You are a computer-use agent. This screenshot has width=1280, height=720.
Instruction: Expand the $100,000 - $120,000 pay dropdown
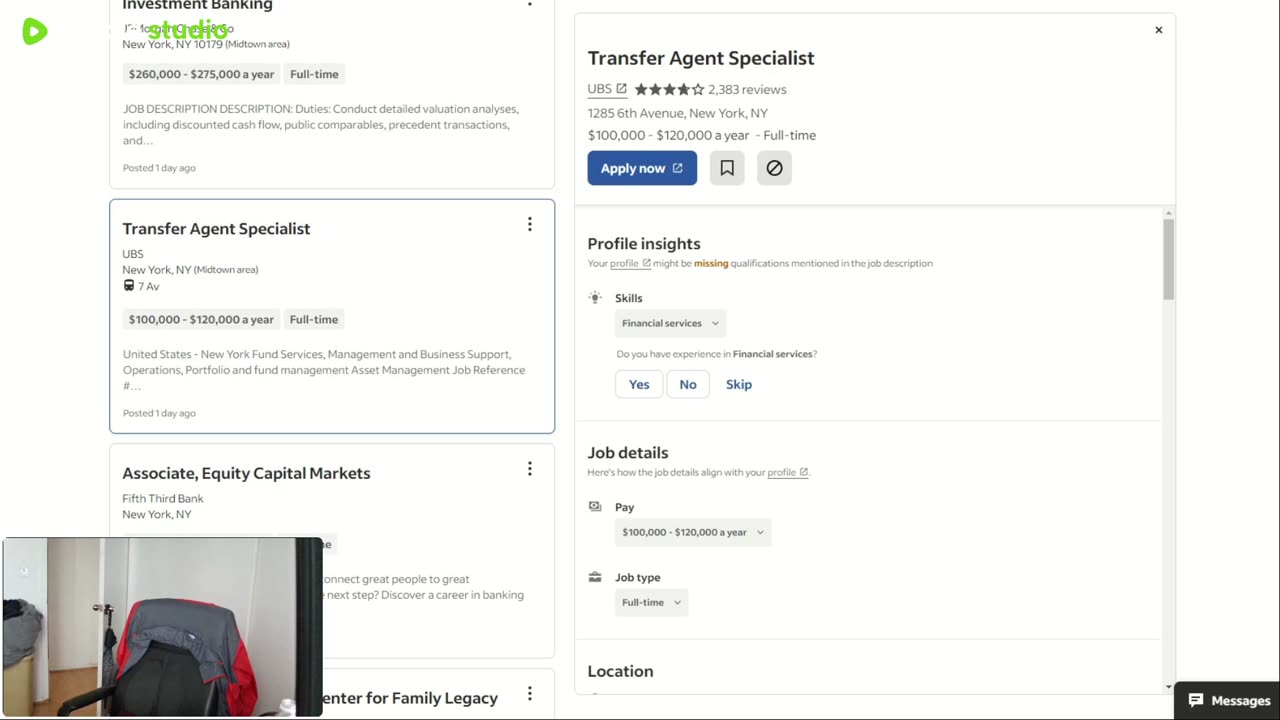pos(693,532)
